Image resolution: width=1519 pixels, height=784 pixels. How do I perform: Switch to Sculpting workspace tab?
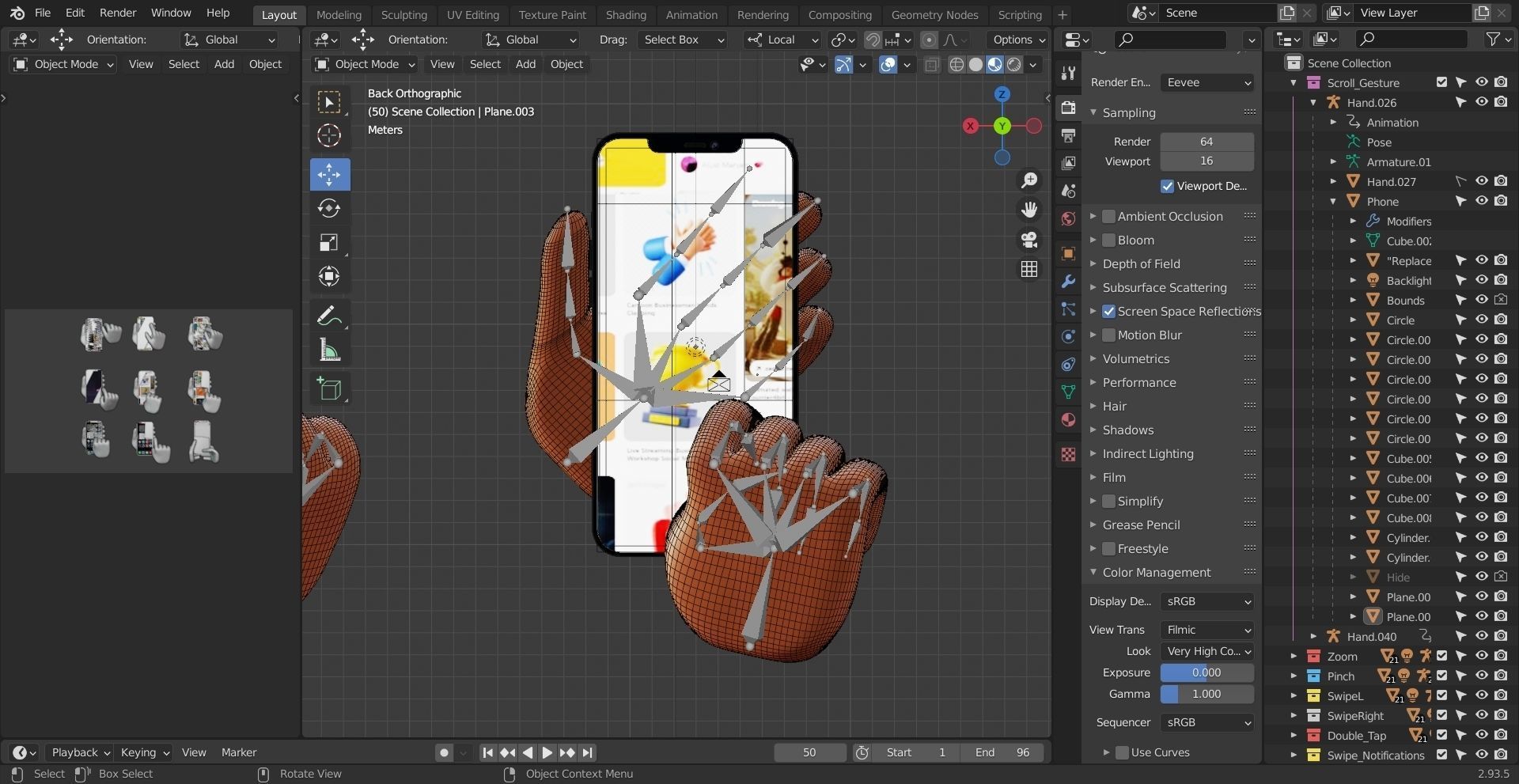click(403, 14)
